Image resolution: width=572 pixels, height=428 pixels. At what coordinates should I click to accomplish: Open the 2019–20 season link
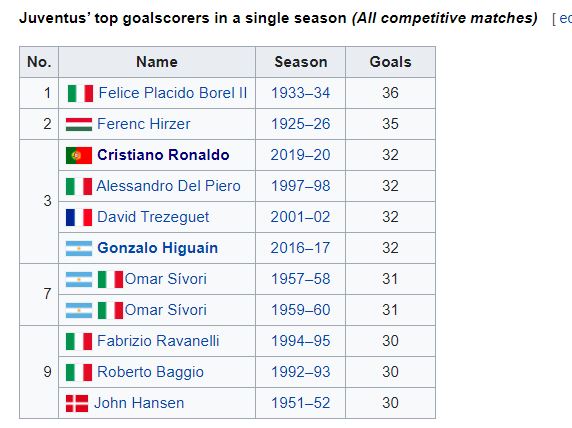[x=301, y=155]
